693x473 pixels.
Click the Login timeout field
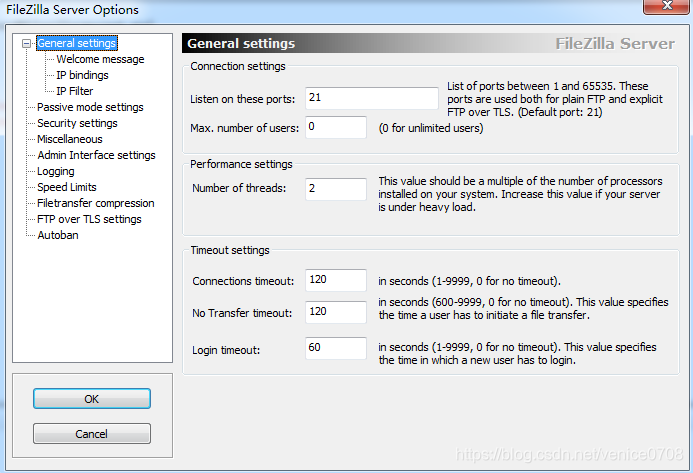point(336,348)
